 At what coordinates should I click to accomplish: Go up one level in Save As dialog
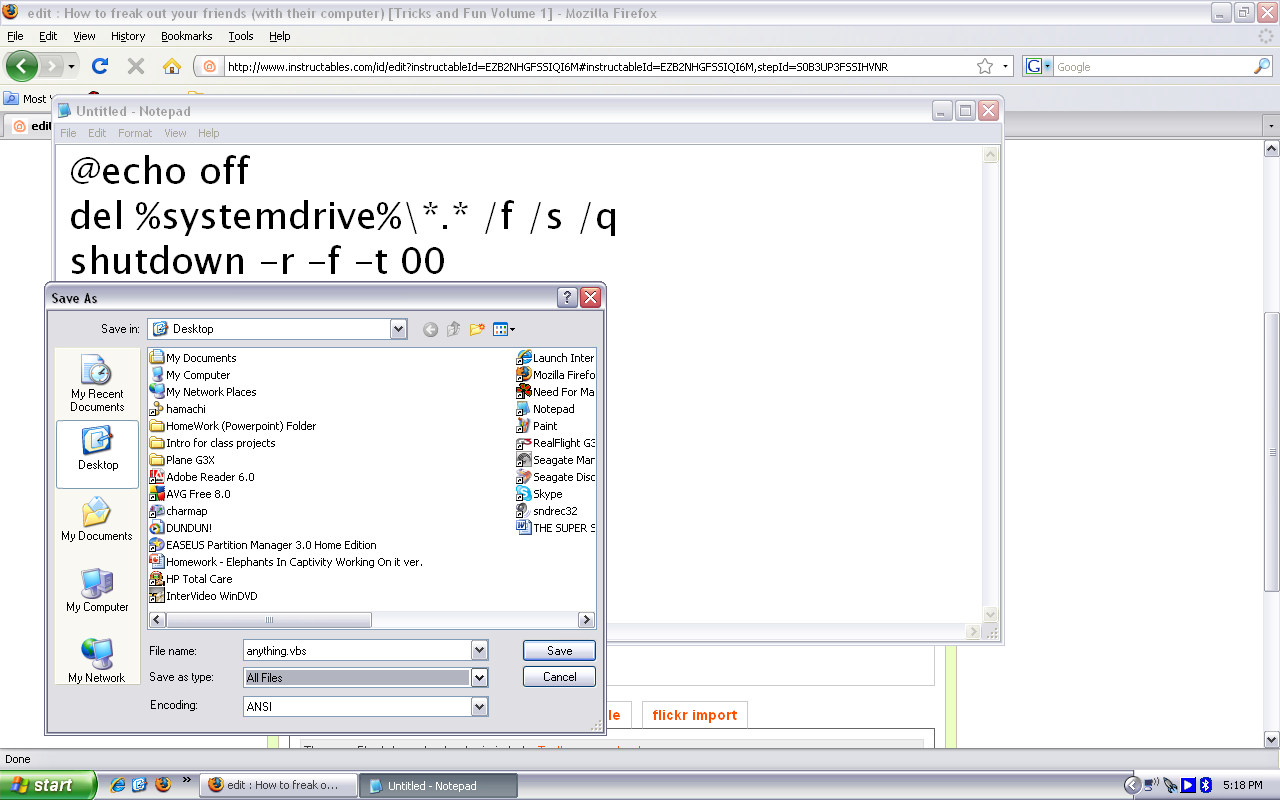[453, 329]
